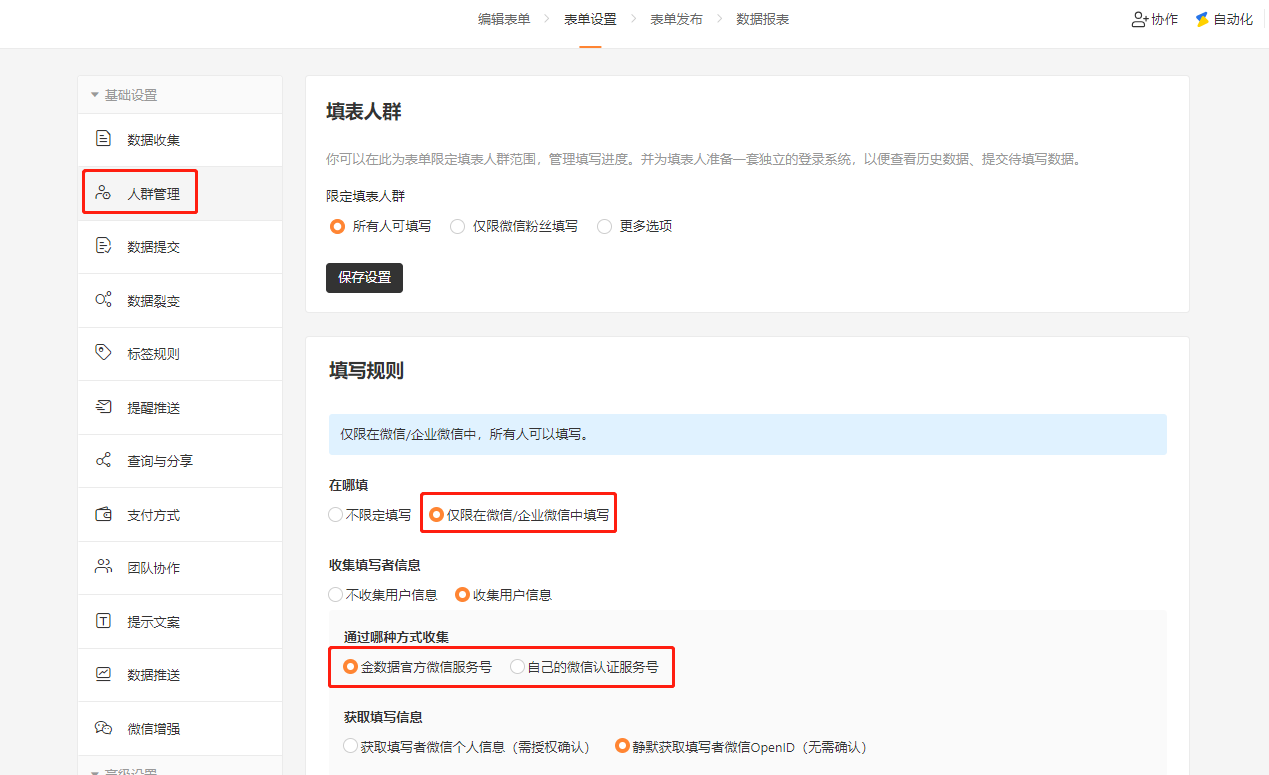Click the 提示文案 text icon
Viewport: 1269px width, 775px height.
(103, 621)
